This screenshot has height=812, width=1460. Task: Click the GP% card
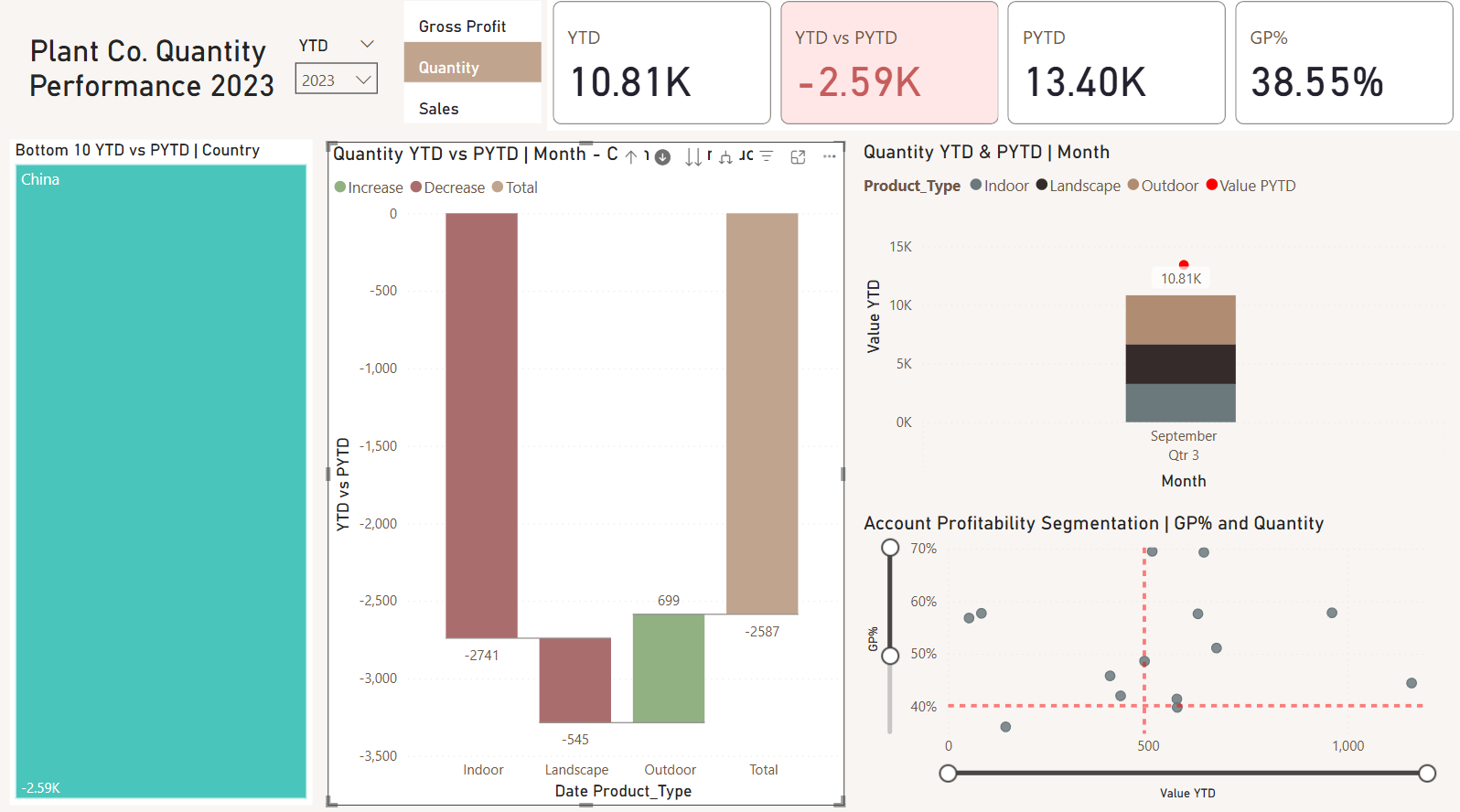tap(1343, 62)
